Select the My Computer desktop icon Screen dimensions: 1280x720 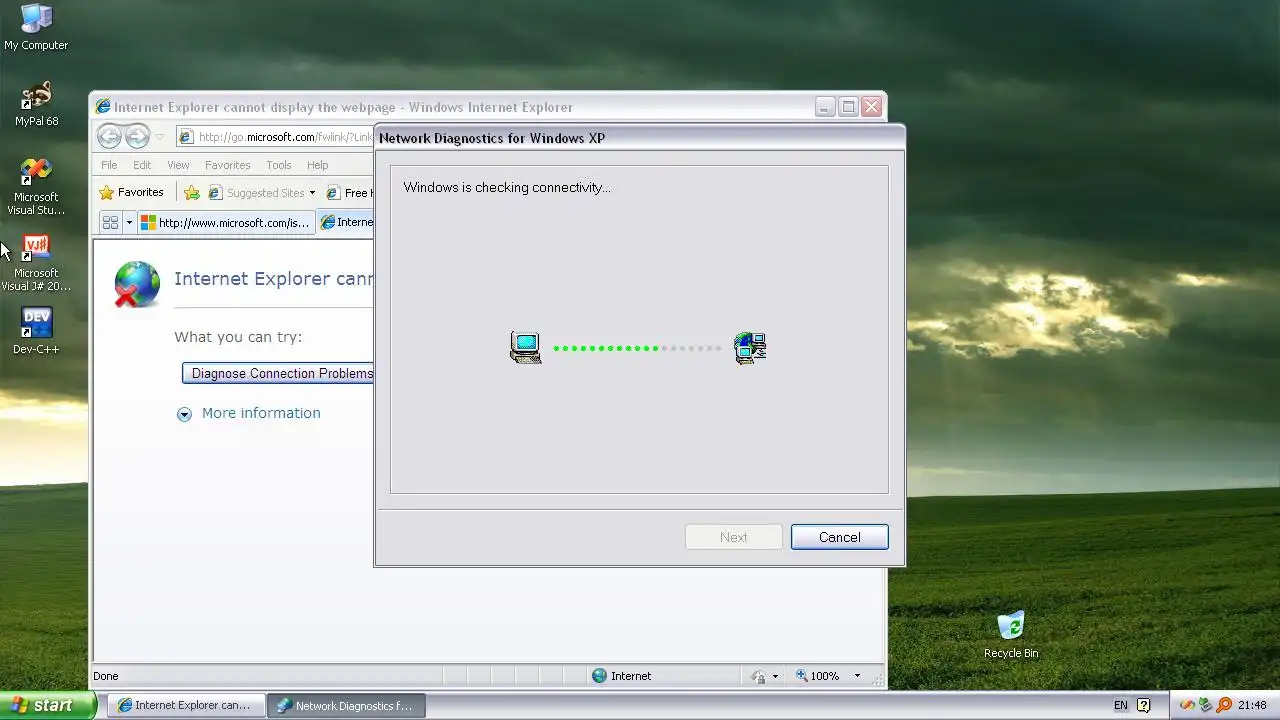pyautogui.click(x=36, y=27)
